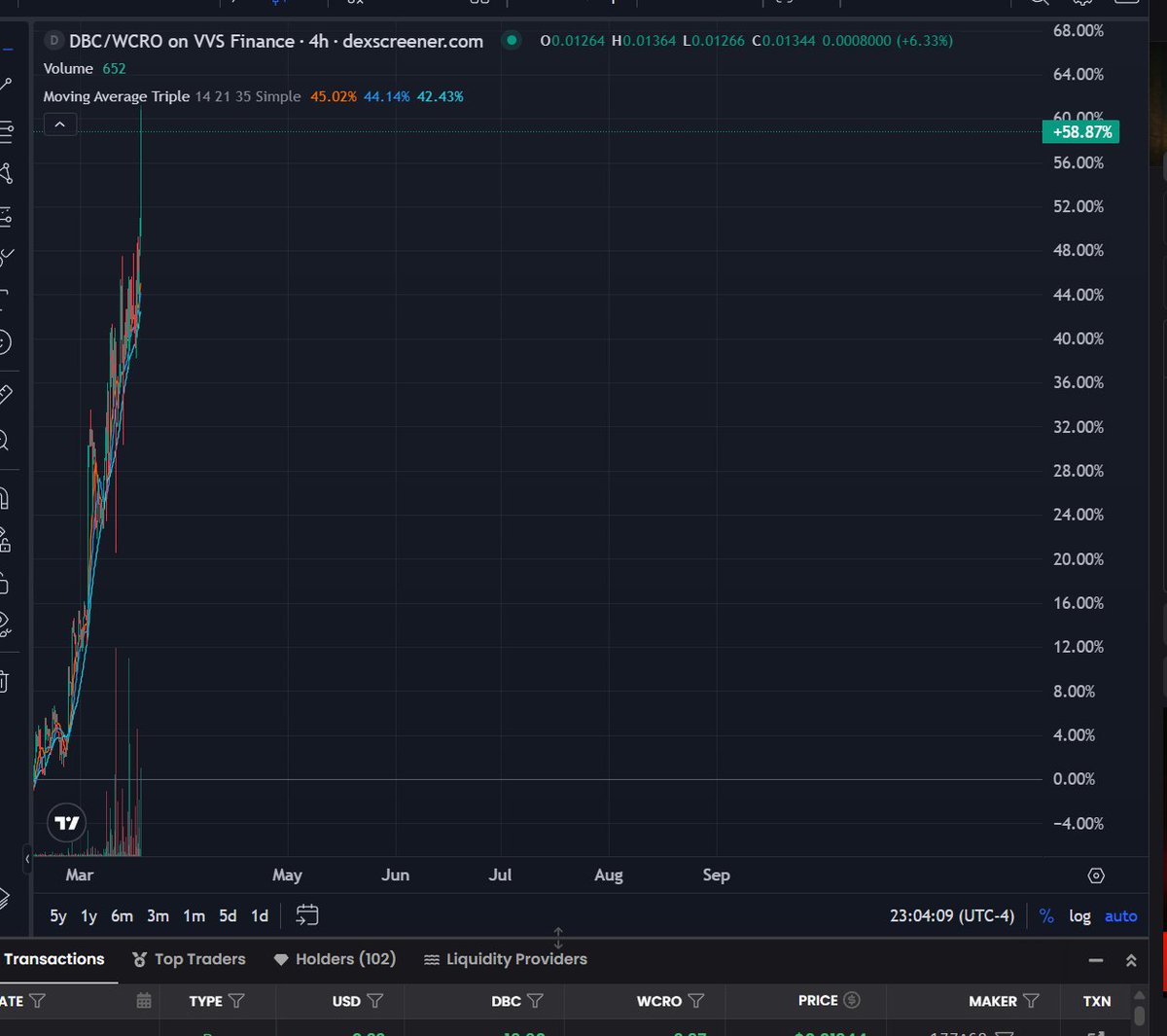Click the blue 44.14% moving average value
Viewport: 1167px width, 1036px height.
pyautogui.click(x=387, y=96)
